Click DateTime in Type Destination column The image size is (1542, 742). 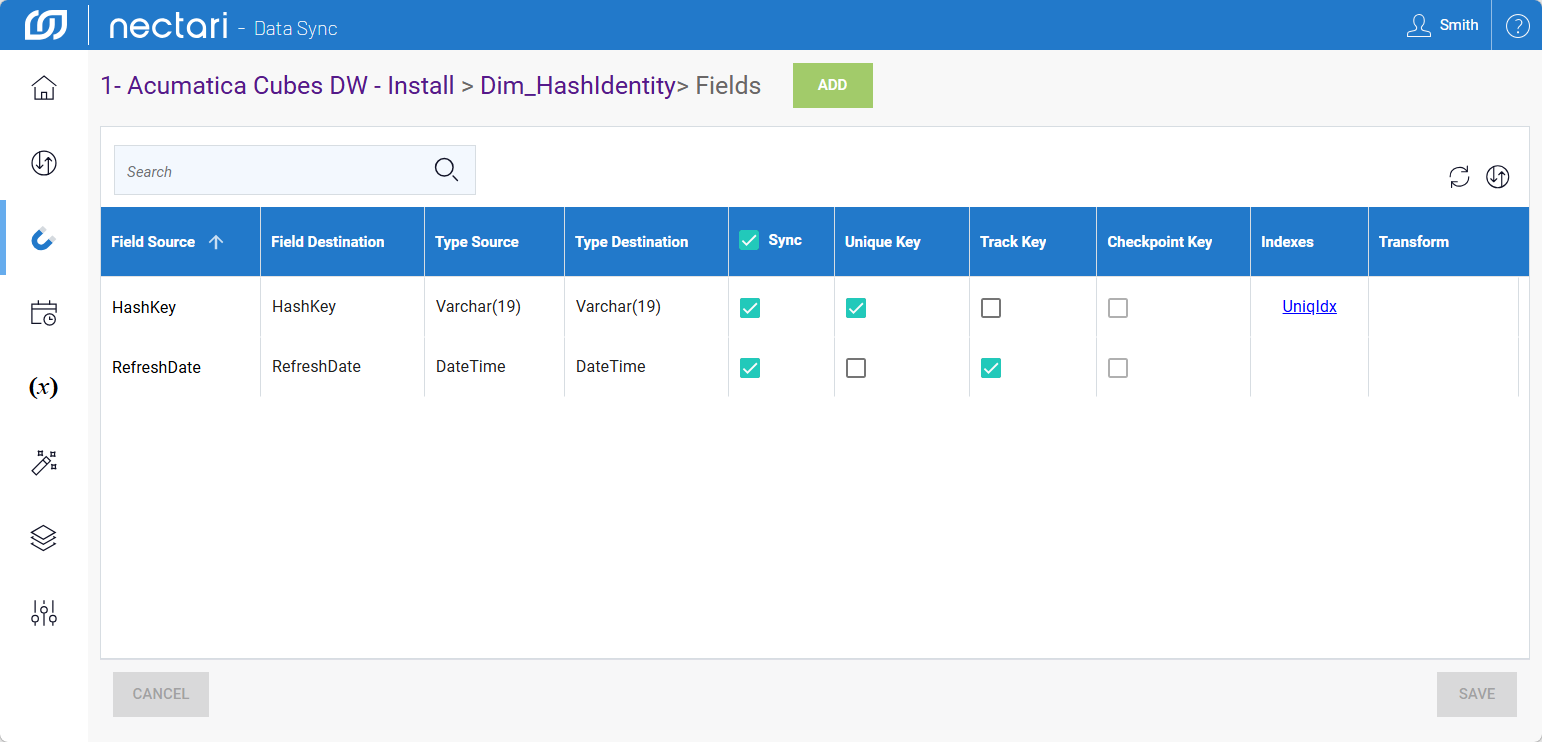coord(611,367)
